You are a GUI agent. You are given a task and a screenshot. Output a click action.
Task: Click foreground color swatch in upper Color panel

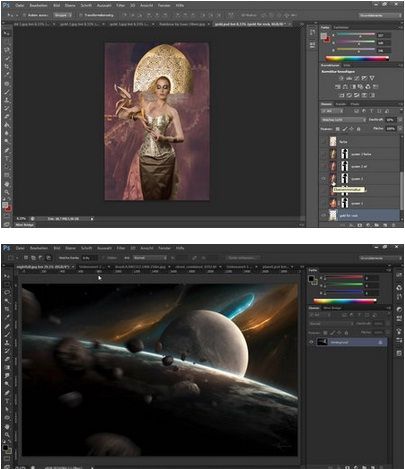(x=324, y=36)
